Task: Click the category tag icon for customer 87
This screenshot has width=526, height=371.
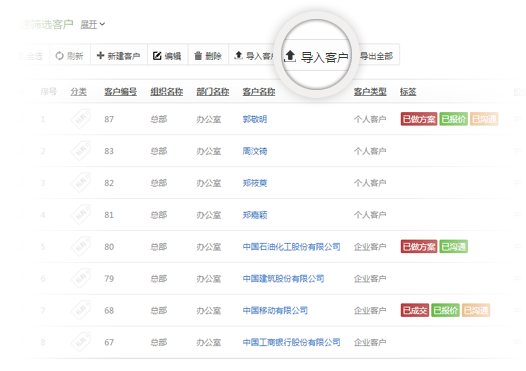Action: (81, 119)
